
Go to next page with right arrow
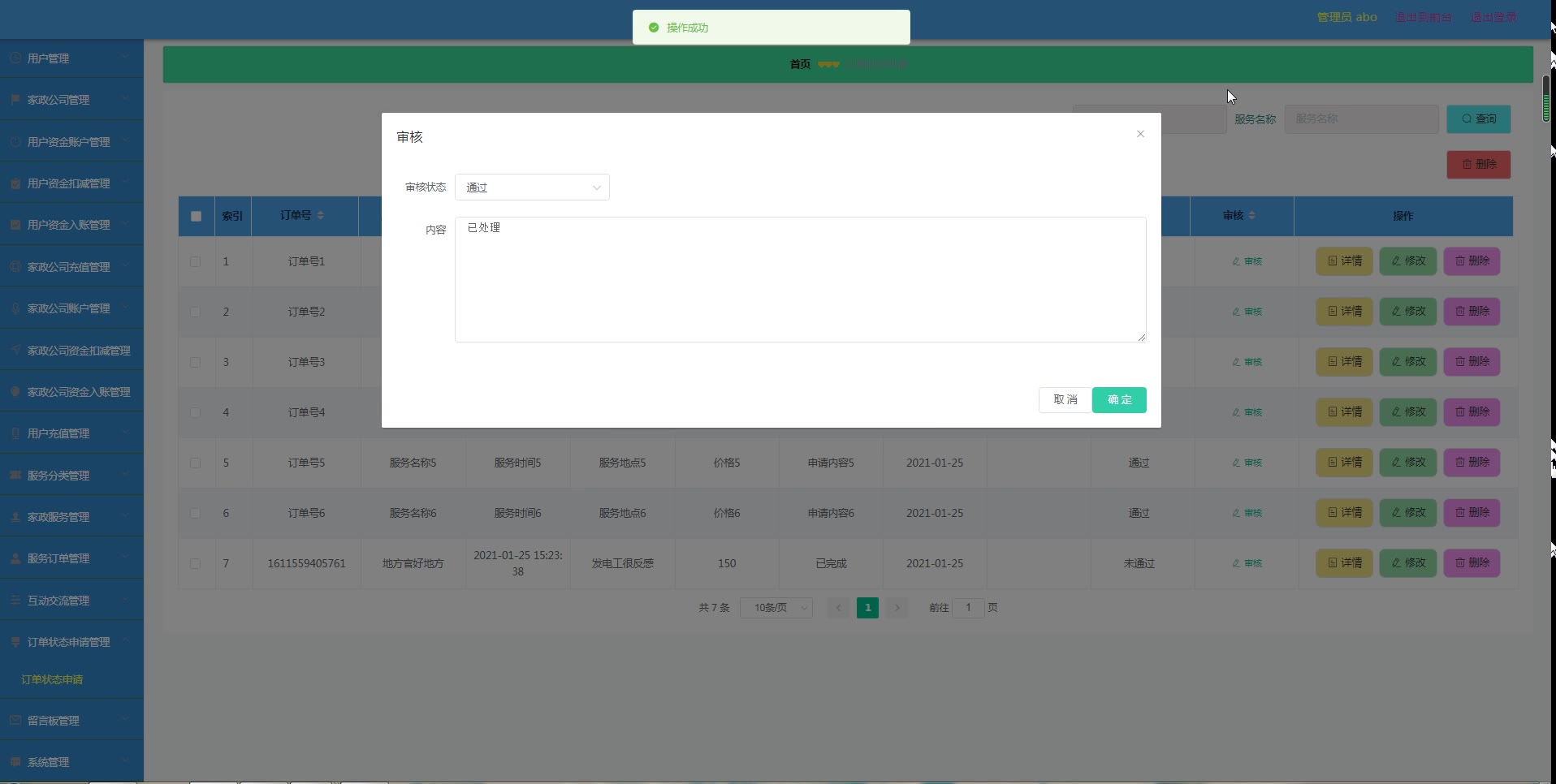point(897,608)
